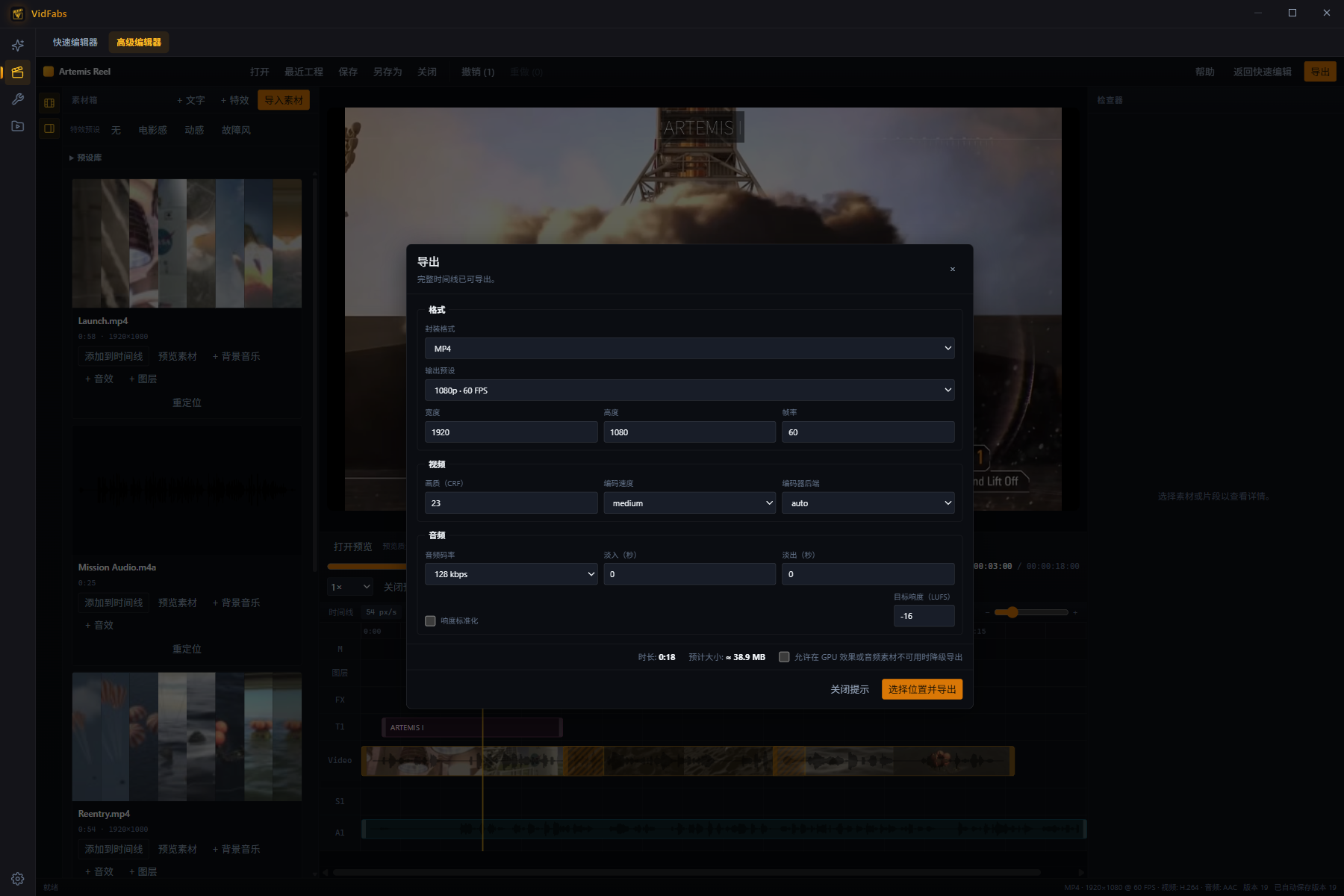
Task: Open the 128 kbps audio bitrate dropdown
Action: [x=511, y=574]
